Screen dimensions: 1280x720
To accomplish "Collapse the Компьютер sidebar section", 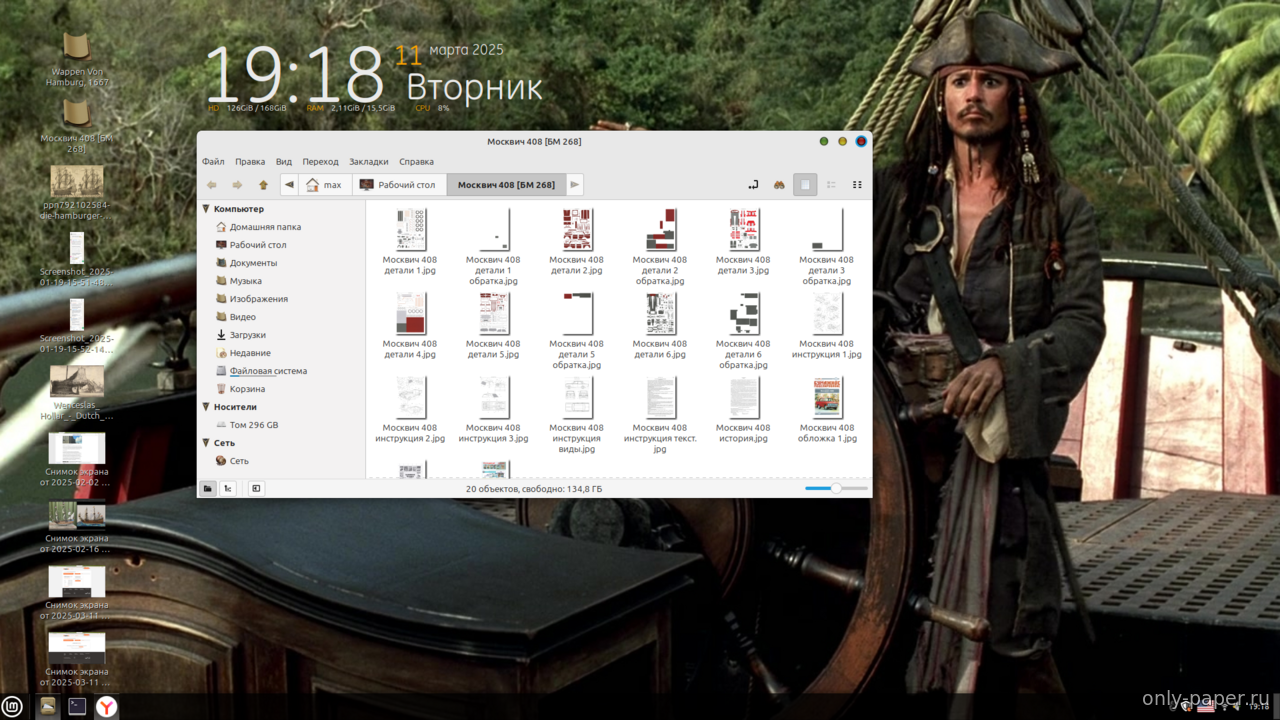I will 207,209.
